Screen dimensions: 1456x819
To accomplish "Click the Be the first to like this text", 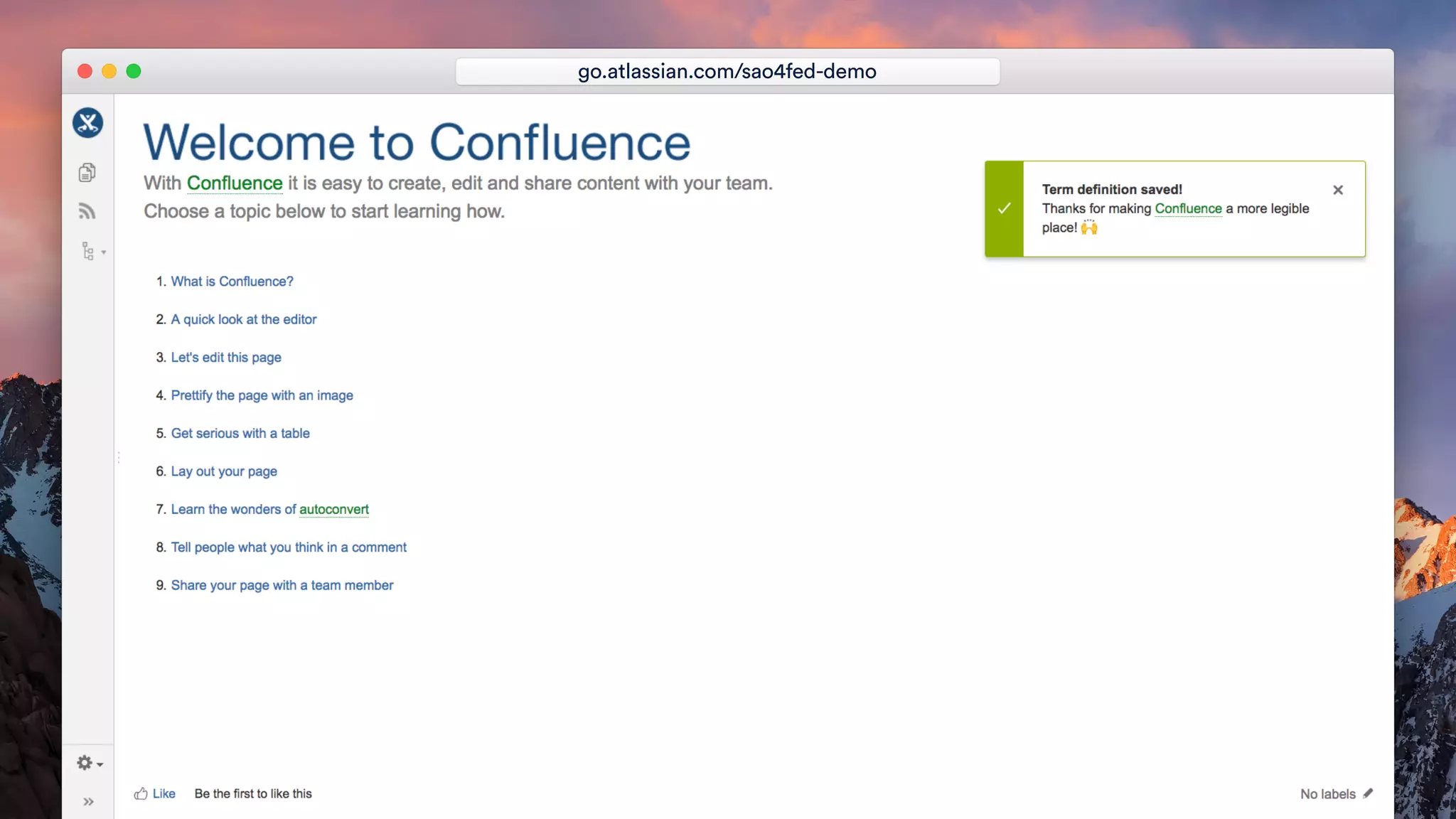I will pyautogui.click(x=253, y=793).
